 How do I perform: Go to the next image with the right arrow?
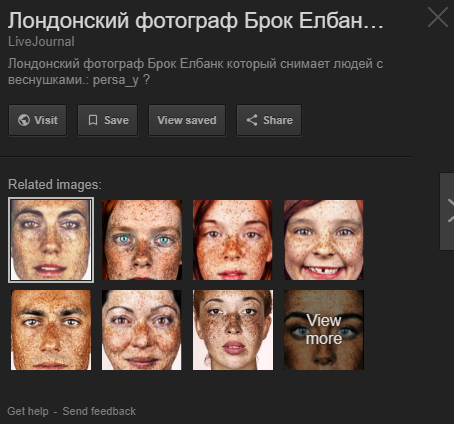pyautogui.click(x=448, y=211)
